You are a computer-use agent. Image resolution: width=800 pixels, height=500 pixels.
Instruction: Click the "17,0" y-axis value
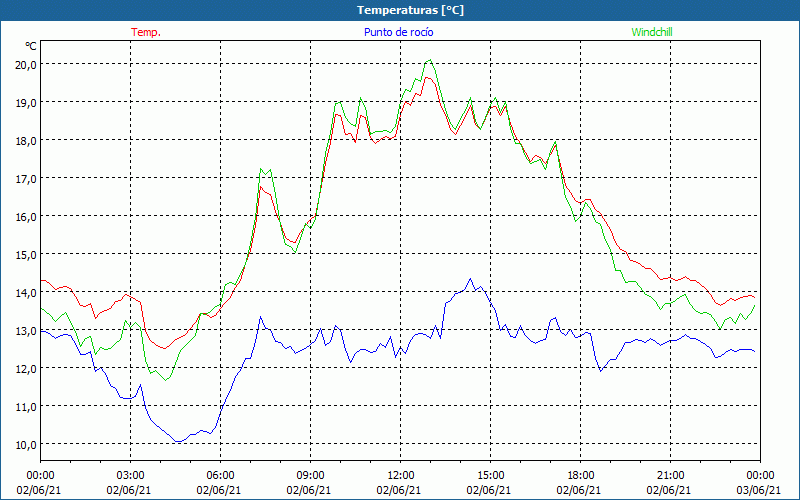(x=26, y=179)
